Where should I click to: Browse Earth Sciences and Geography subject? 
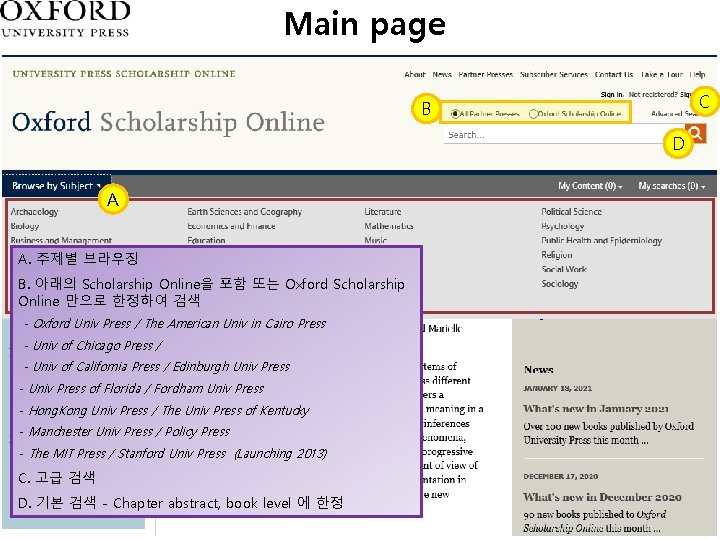(x=244, y=212)
